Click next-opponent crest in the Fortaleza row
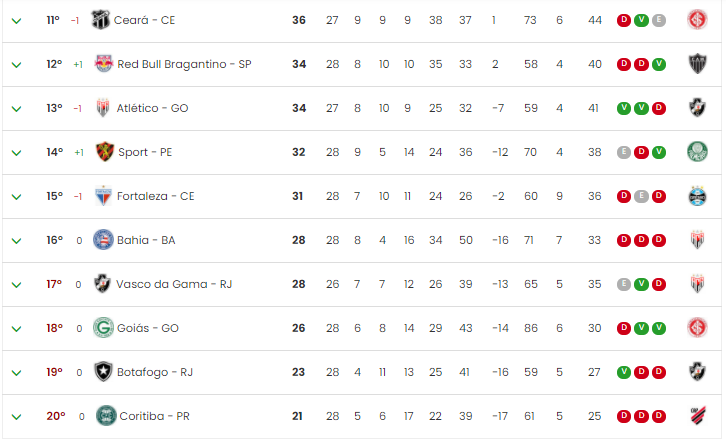Image resolution: width=726 pixels, height=442 pixels. pyautogui.click(x=697, y=196)
